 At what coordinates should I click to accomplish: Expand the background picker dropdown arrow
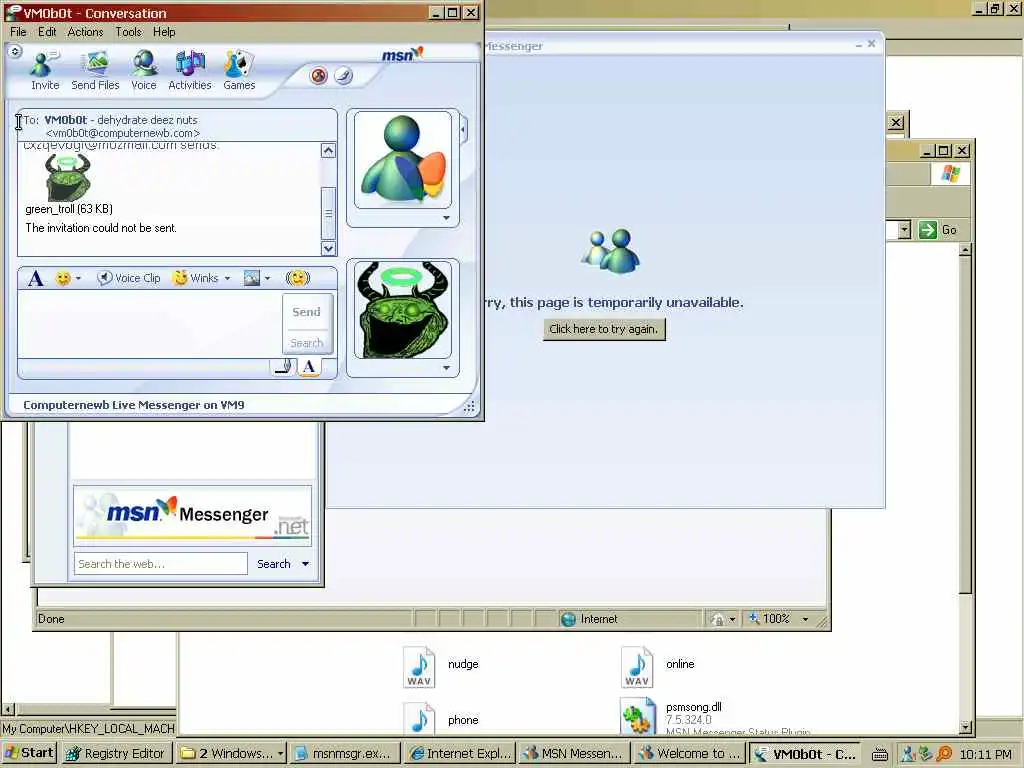267,279
